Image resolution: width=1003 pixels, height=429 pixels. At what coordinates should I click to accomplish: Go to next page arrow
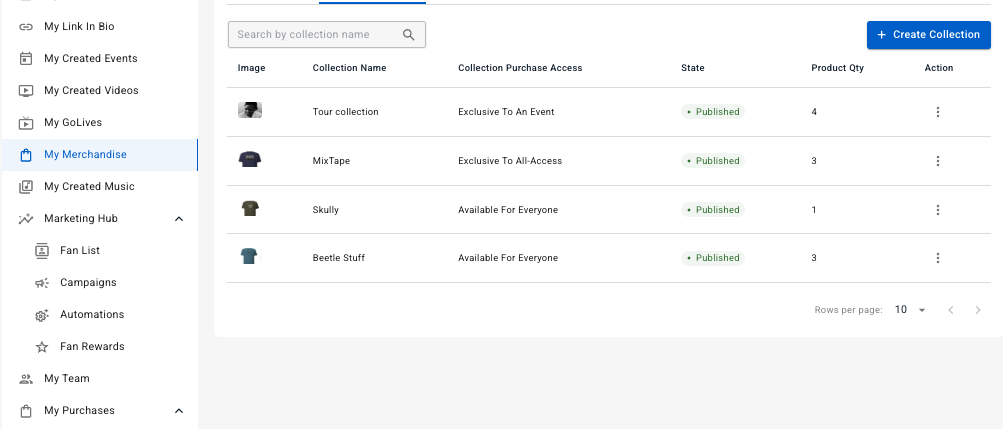(978, 310)
